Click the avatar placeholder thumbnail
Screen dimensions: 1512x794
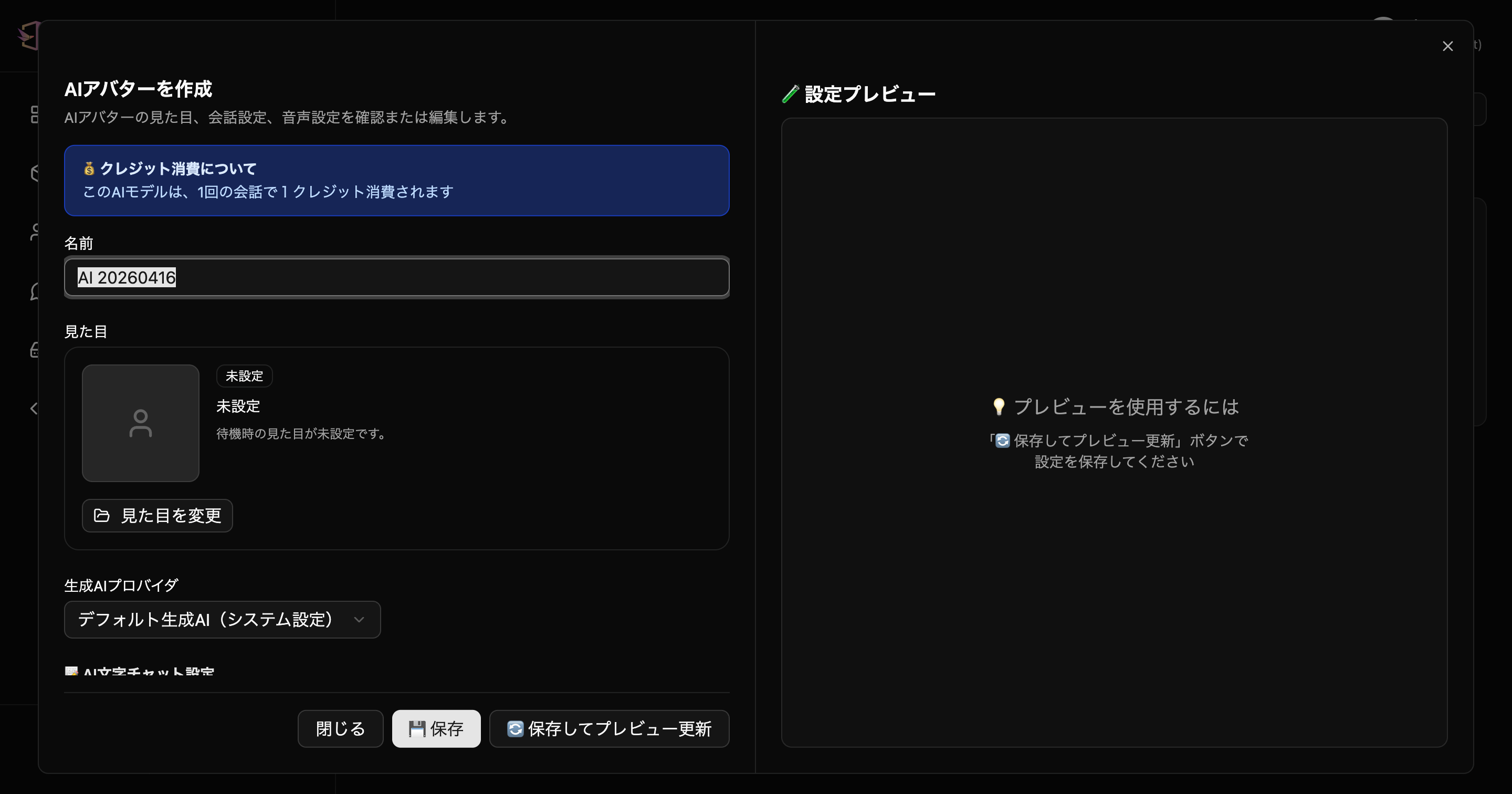[x=141, y=423]
